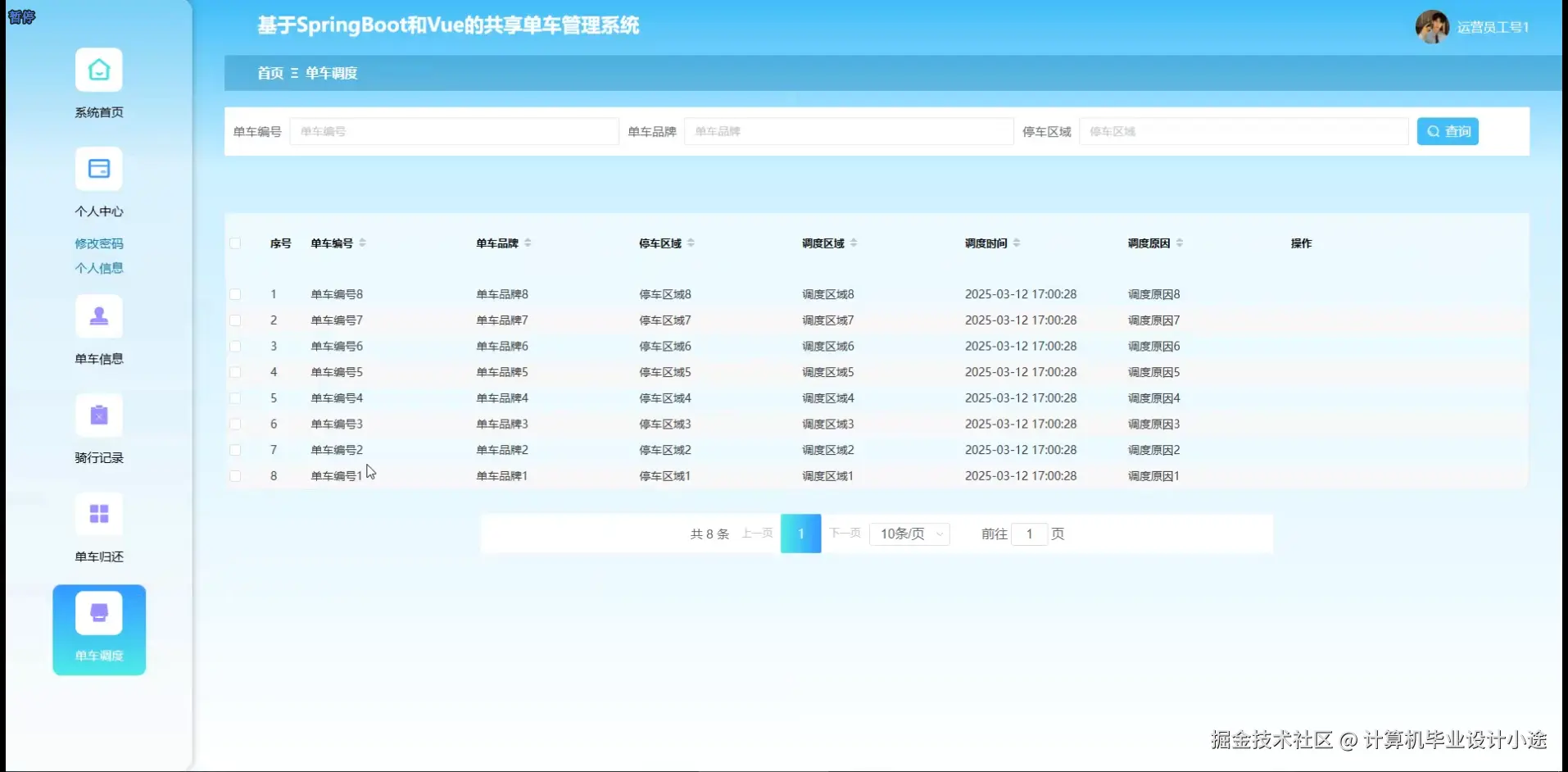
Task: Sort by 停车区域 column arrows
Action: [x=691, y=243]
